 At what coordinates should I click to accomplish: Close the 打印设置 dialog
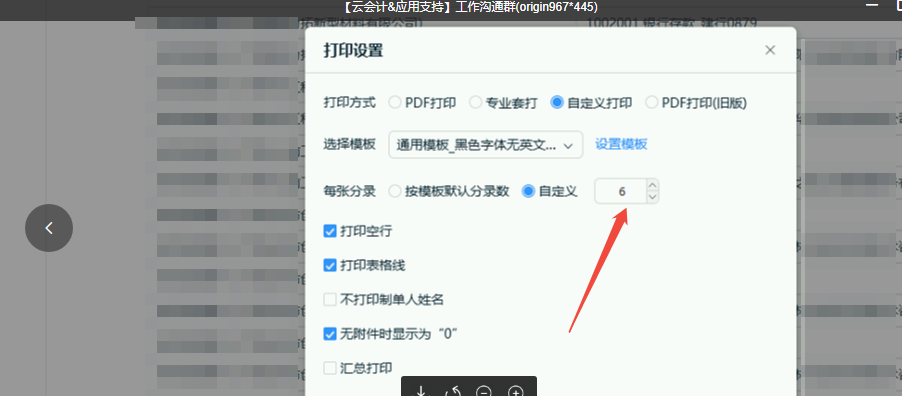pos(770,50)
